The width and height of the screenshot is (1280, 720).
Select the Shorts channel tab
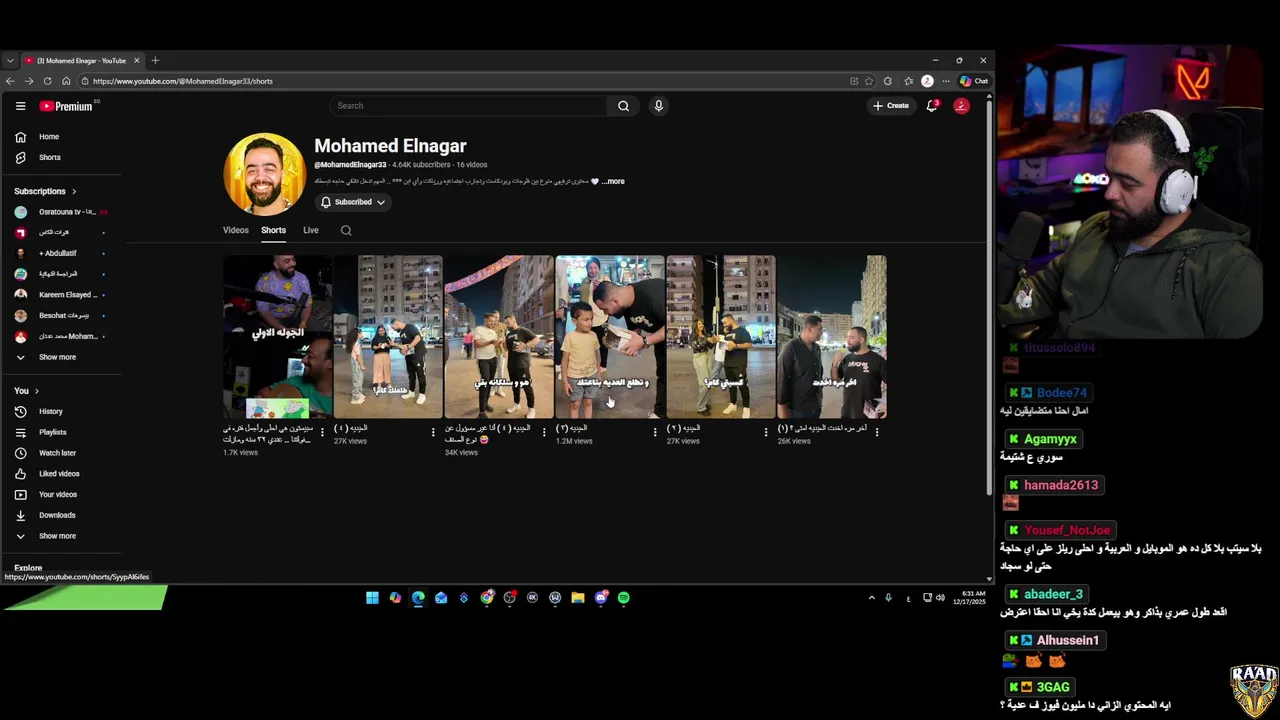click(273, 230)
